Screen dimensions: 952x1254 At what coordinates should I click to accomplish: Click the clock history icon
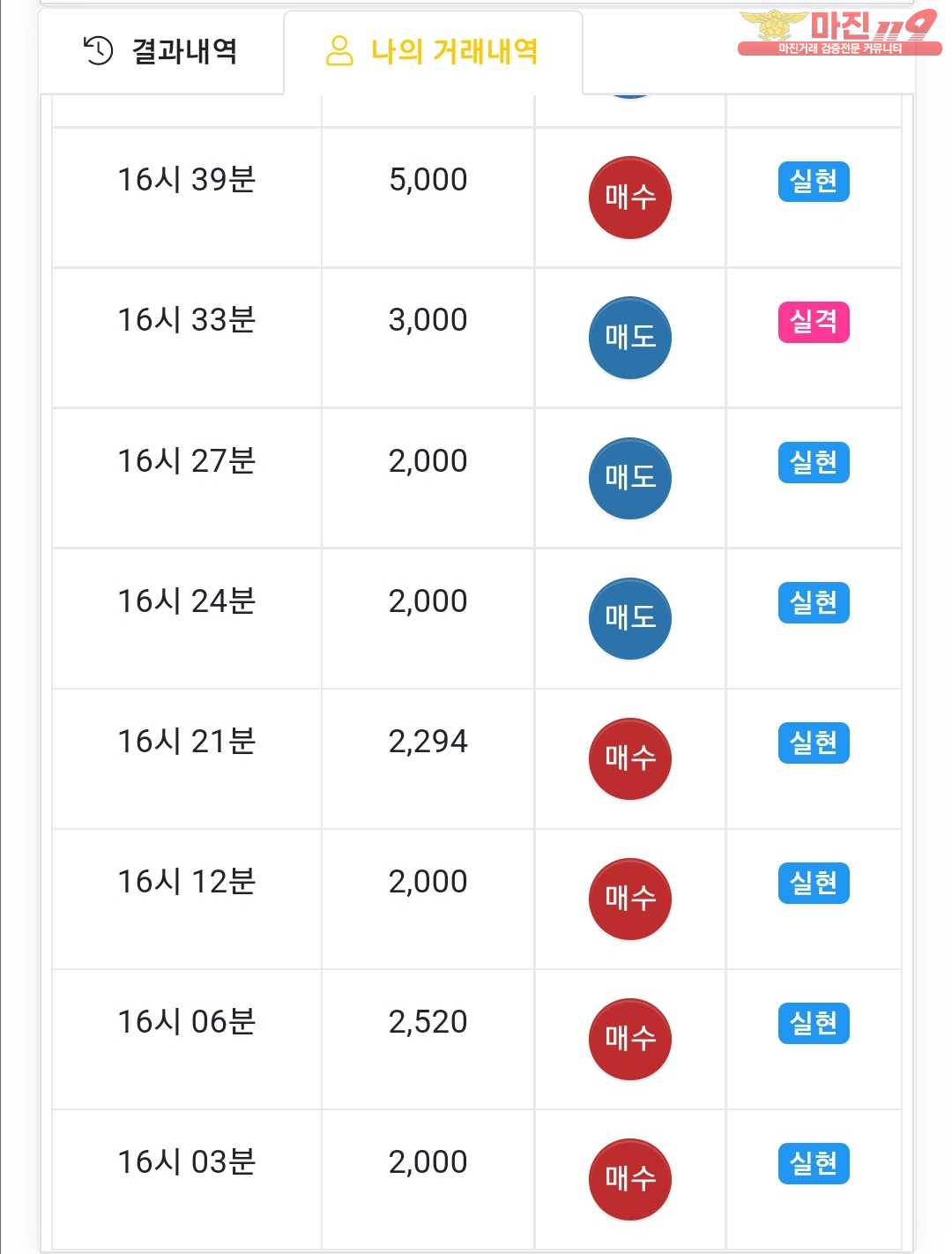(x=98, y=50)
